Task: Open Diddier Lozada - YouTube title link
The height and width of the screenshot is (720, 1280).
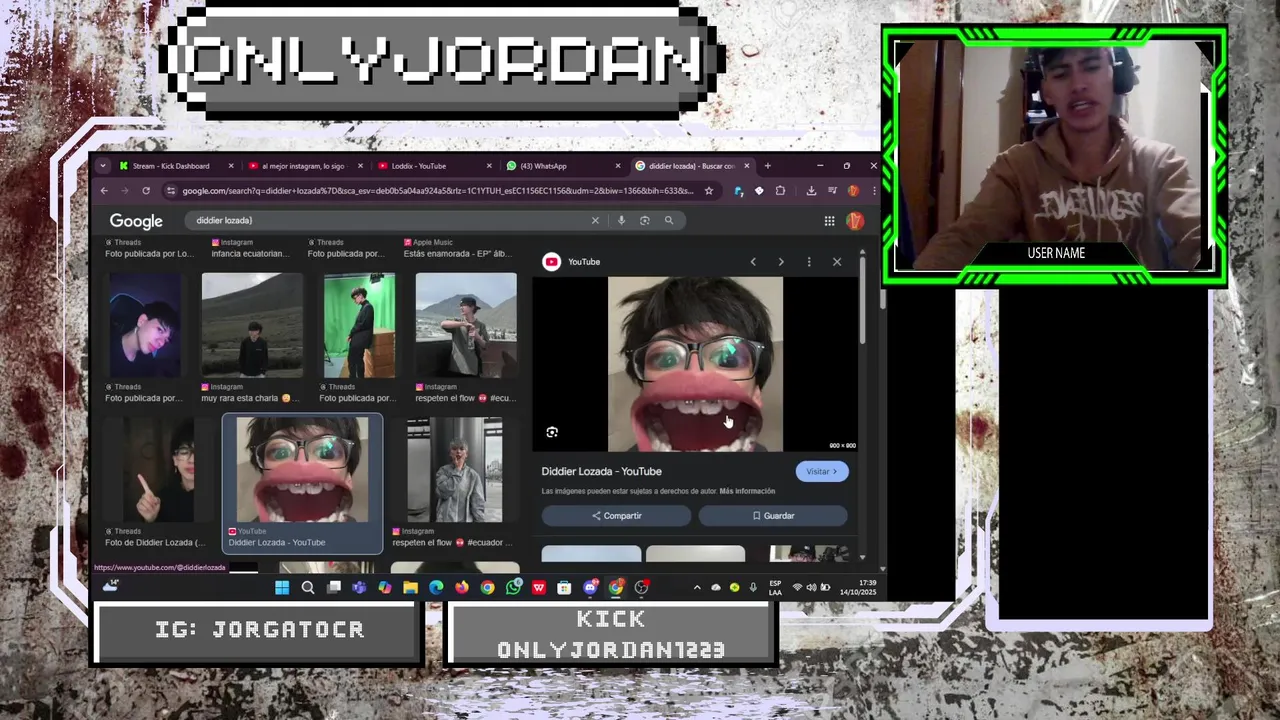Action: coord(601,471)
